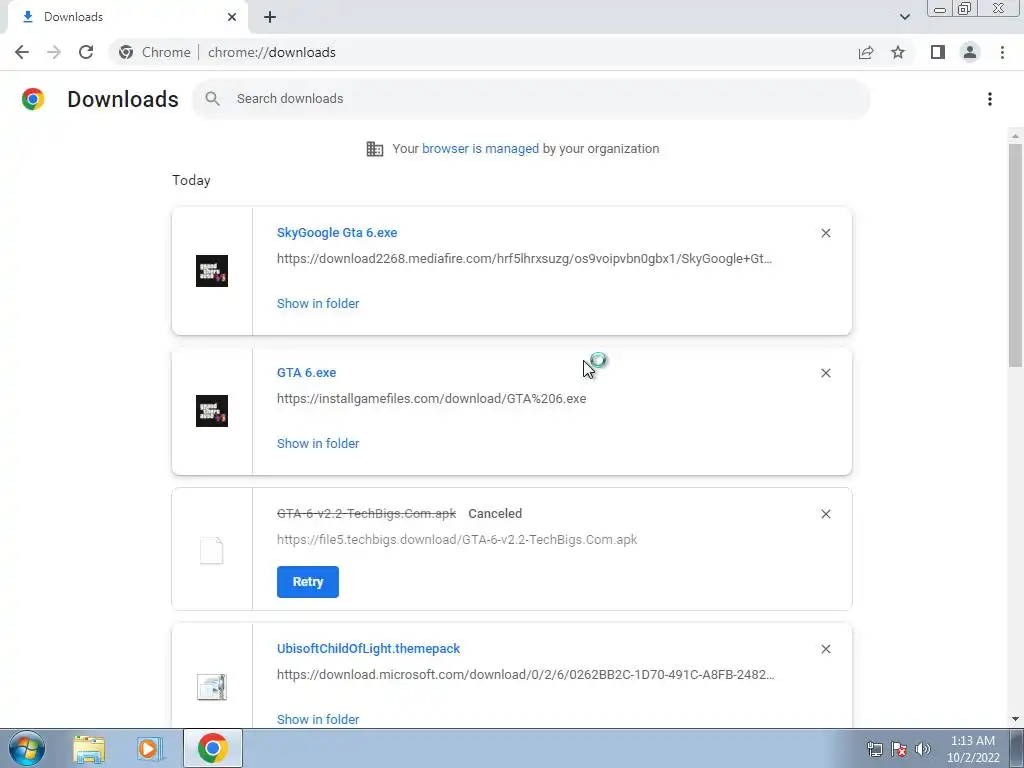The height and width of the screenshot is (768, 1024).
Task: Click the 'Canceled' status label
Action: tap(495, 513)
